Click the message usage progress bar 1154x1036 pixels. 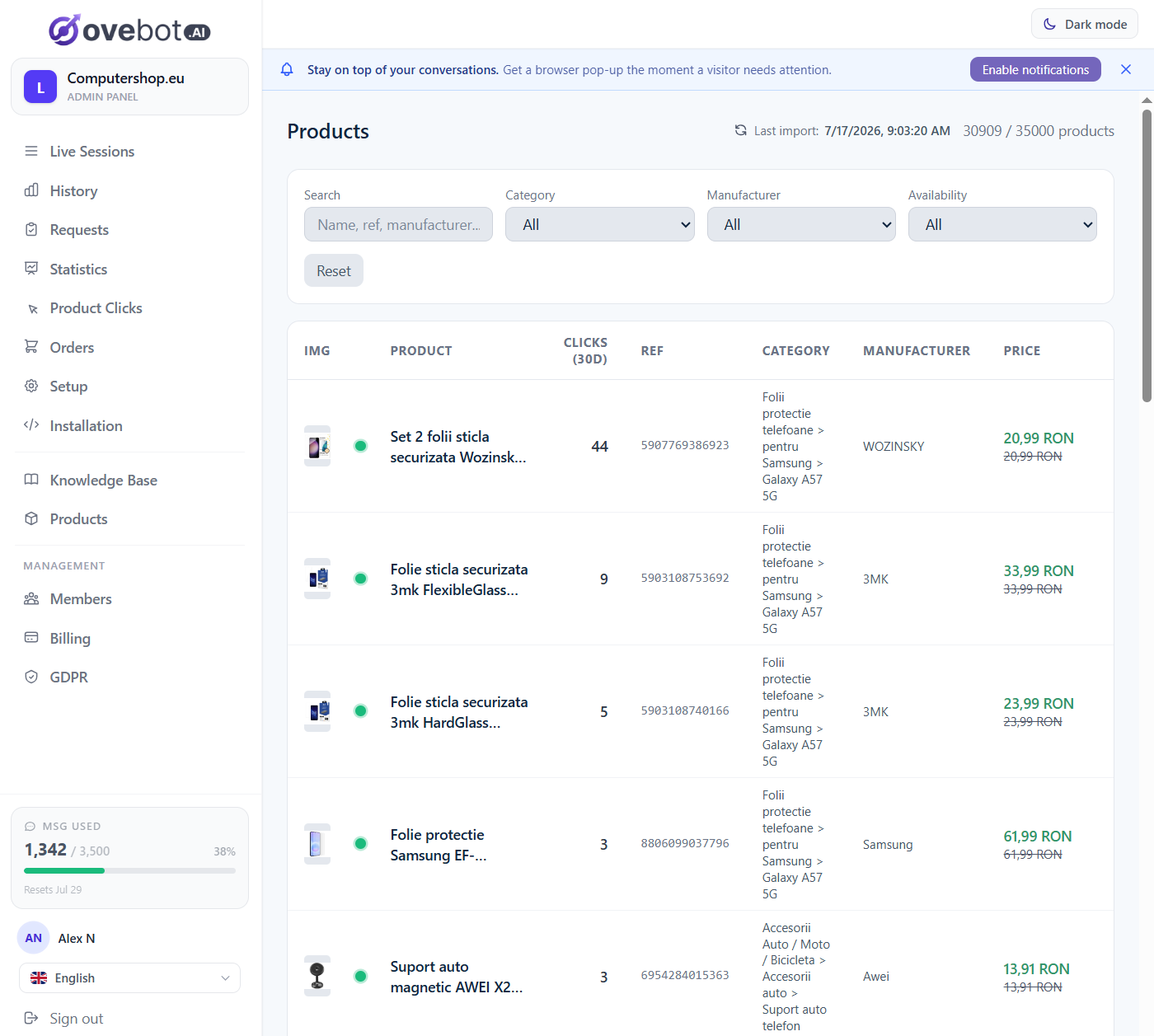[x=129, y=870]
